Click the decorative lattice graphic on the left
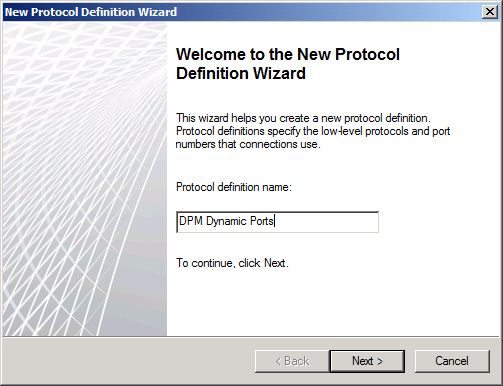Image resolution: width=503 pixels, height=386 pixels. point(85,179)
